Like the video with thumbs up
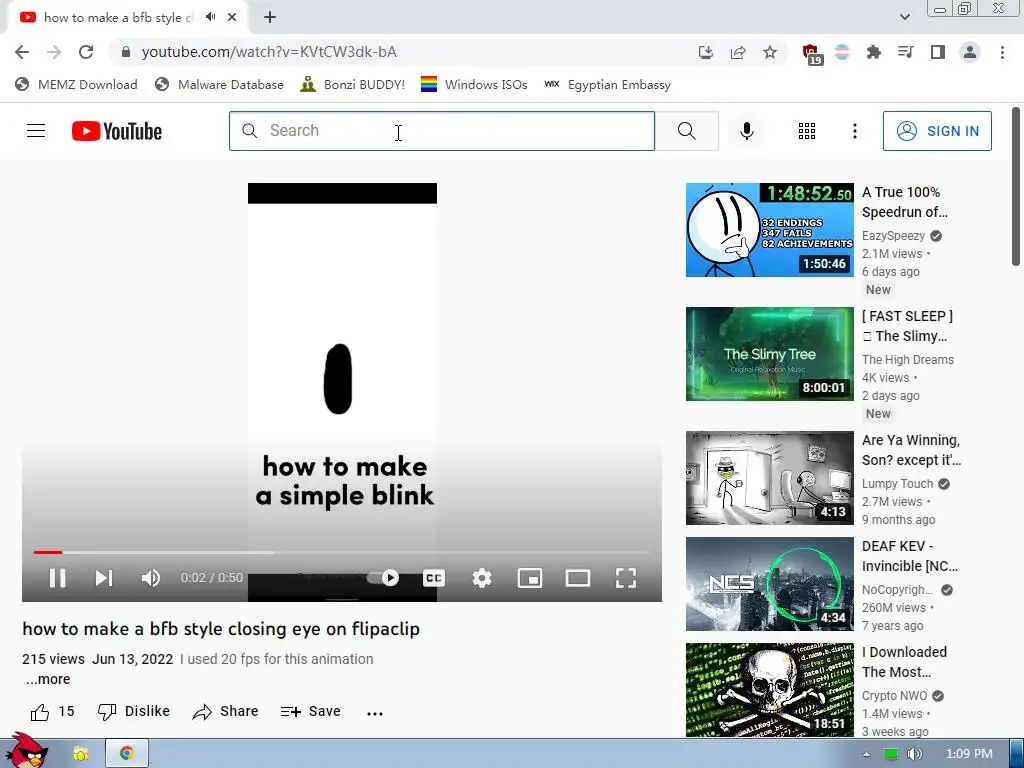Screen dimensions: 1024x768 pyautogui.click(x=52, y=711)
